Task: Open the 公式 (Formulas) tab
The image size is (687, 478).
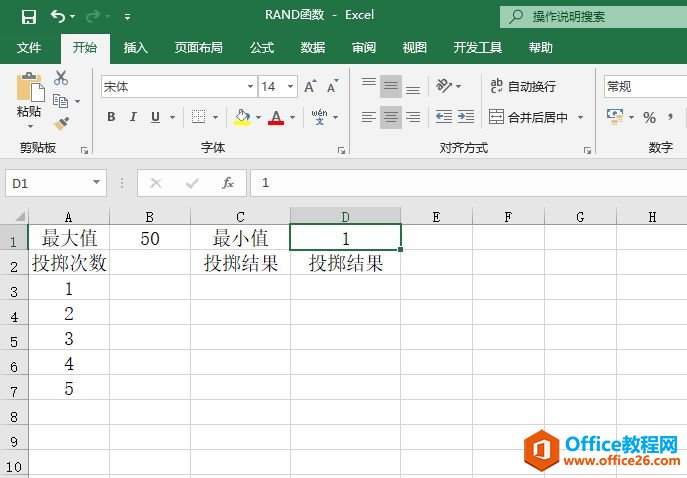Action: click(262, 48)
